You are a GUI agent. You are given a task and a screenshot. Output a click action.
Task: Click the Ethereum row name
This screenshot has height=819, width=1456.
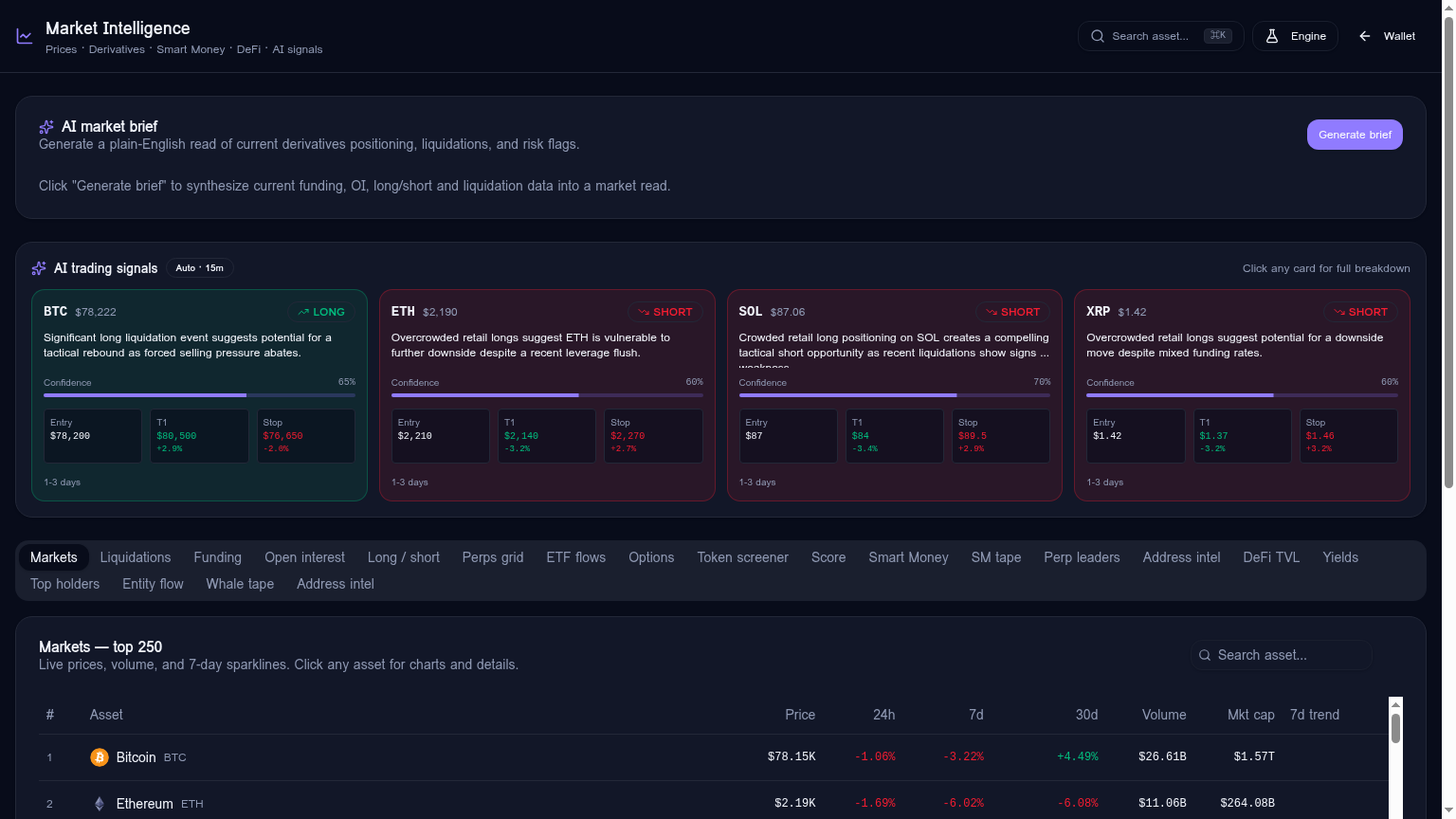[144, 804]
